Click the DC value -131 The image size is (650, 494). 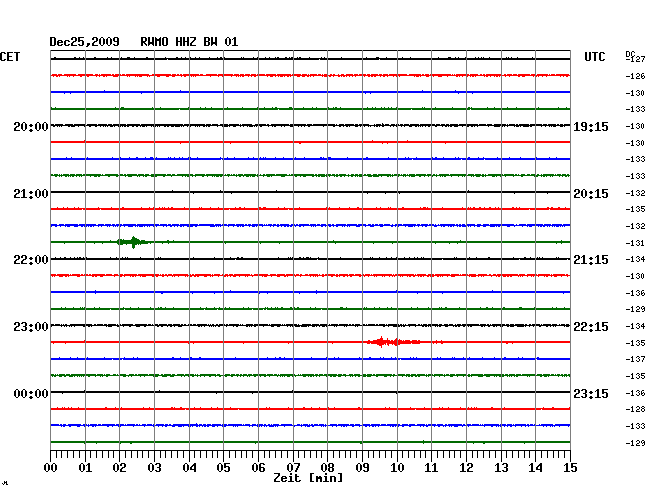(635, 243)
